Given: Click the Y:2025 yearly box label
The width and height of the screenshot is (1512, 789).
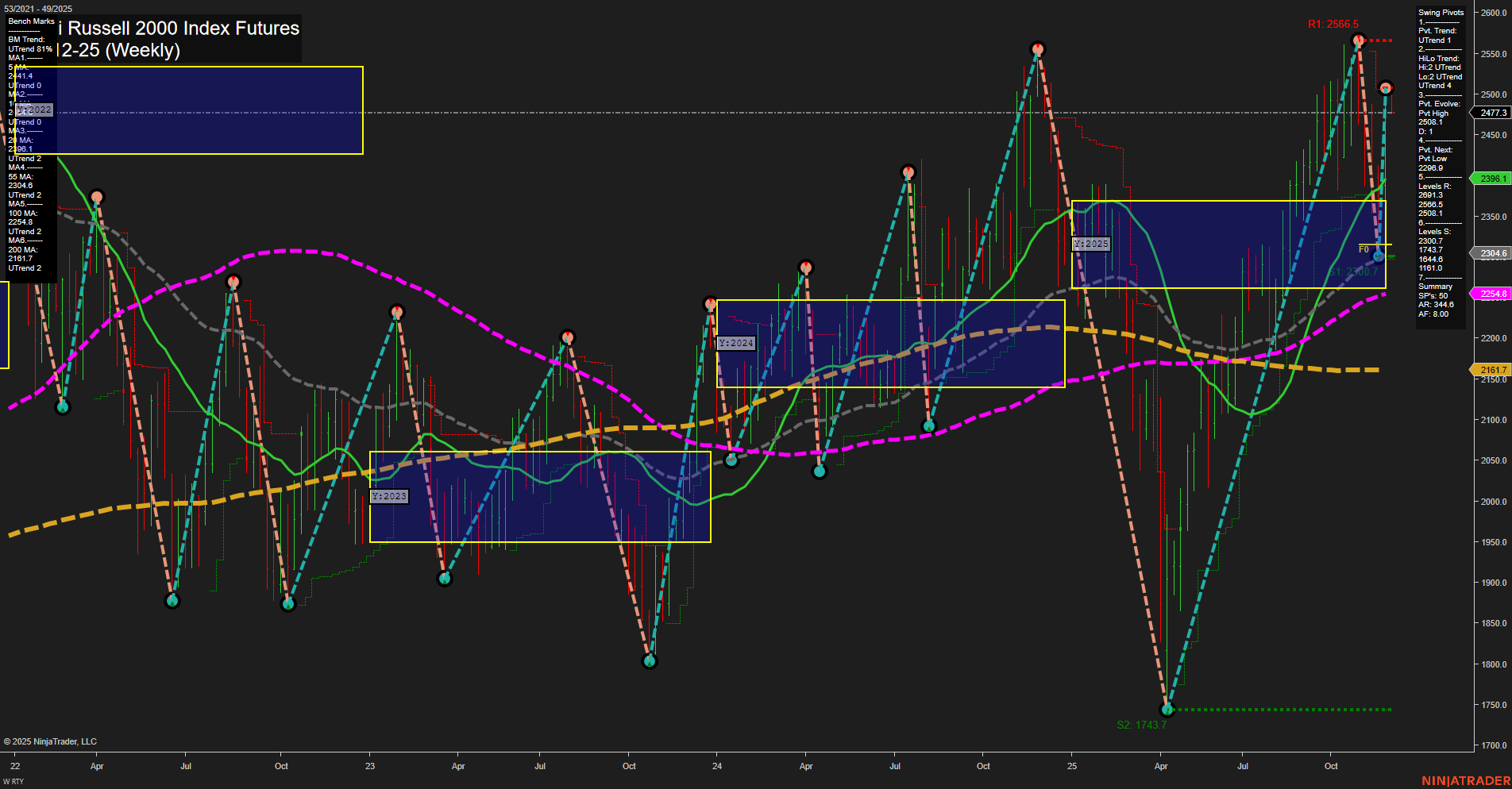Looking at the screenshot, I should point(1091,244).
